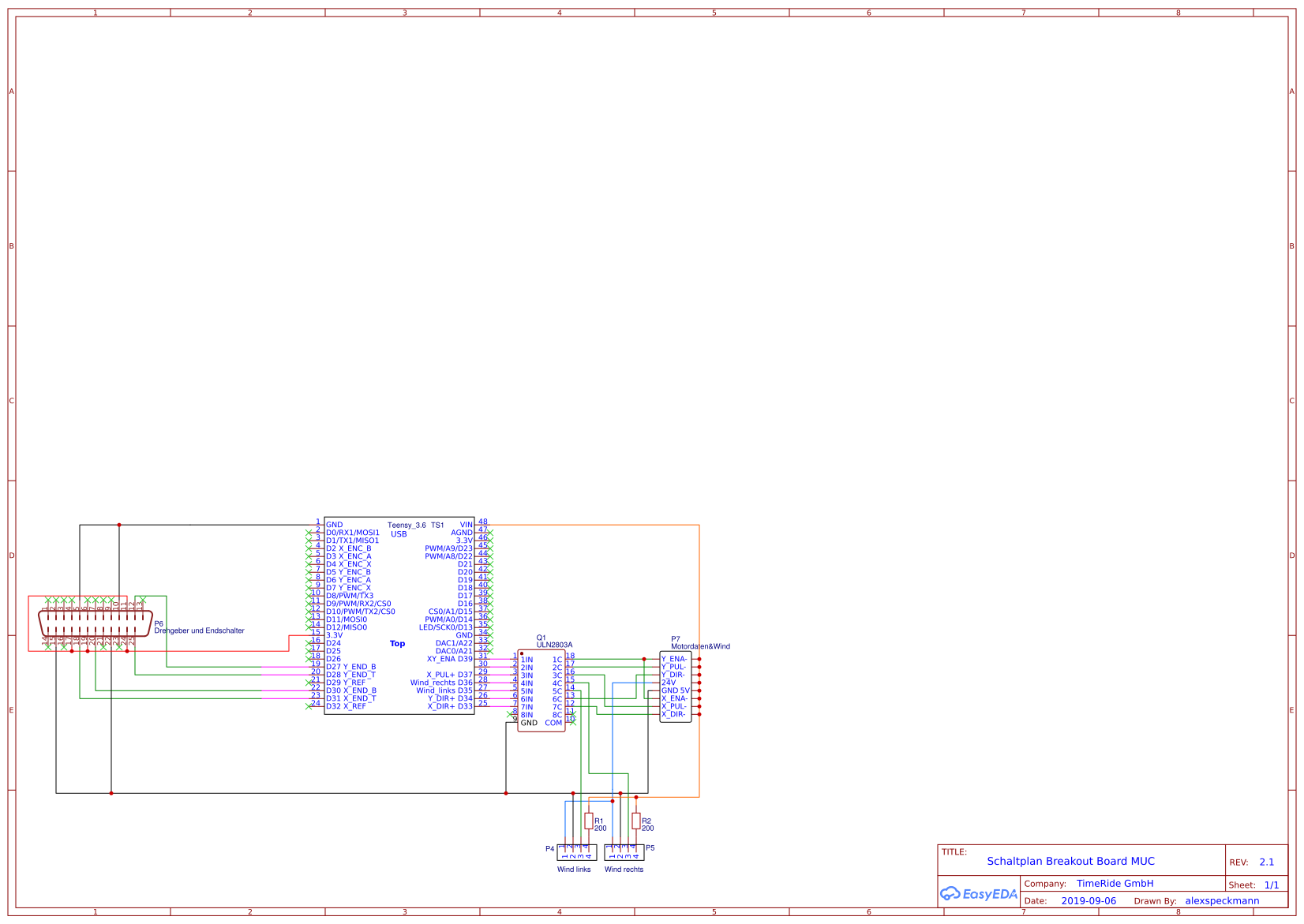This screenshot has width=1304, height=924.
Task: Click the company name TimeRide GmbH
Action: point(1115,884)
